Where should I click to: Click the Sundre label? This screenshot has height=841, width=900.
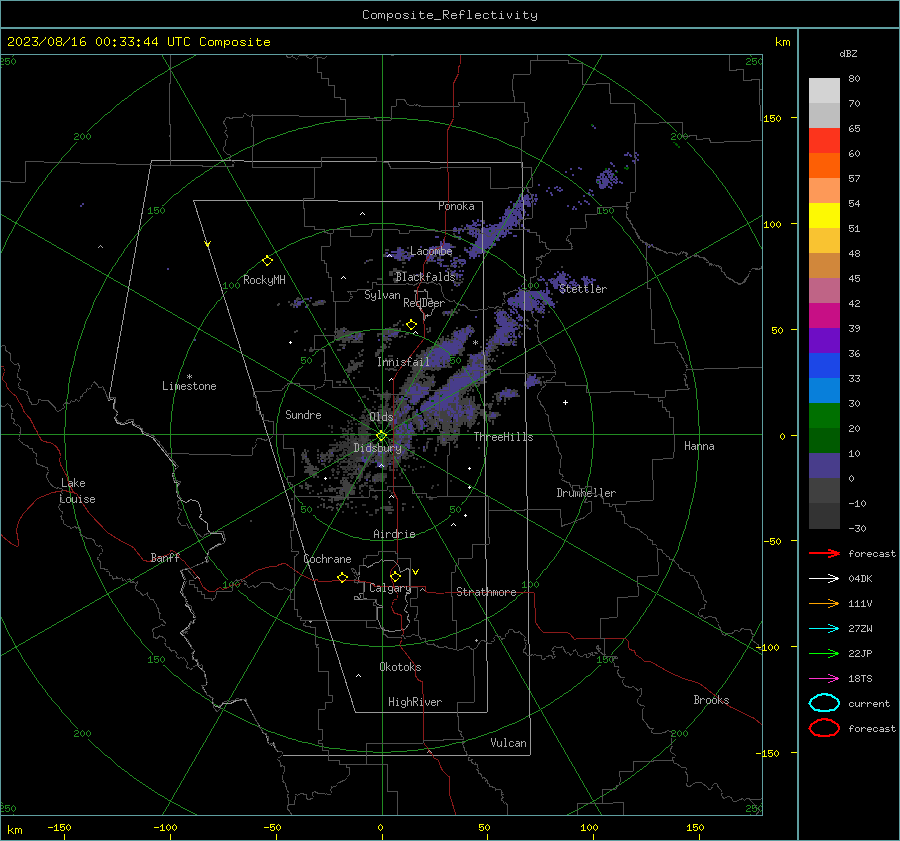pos(303,414)
